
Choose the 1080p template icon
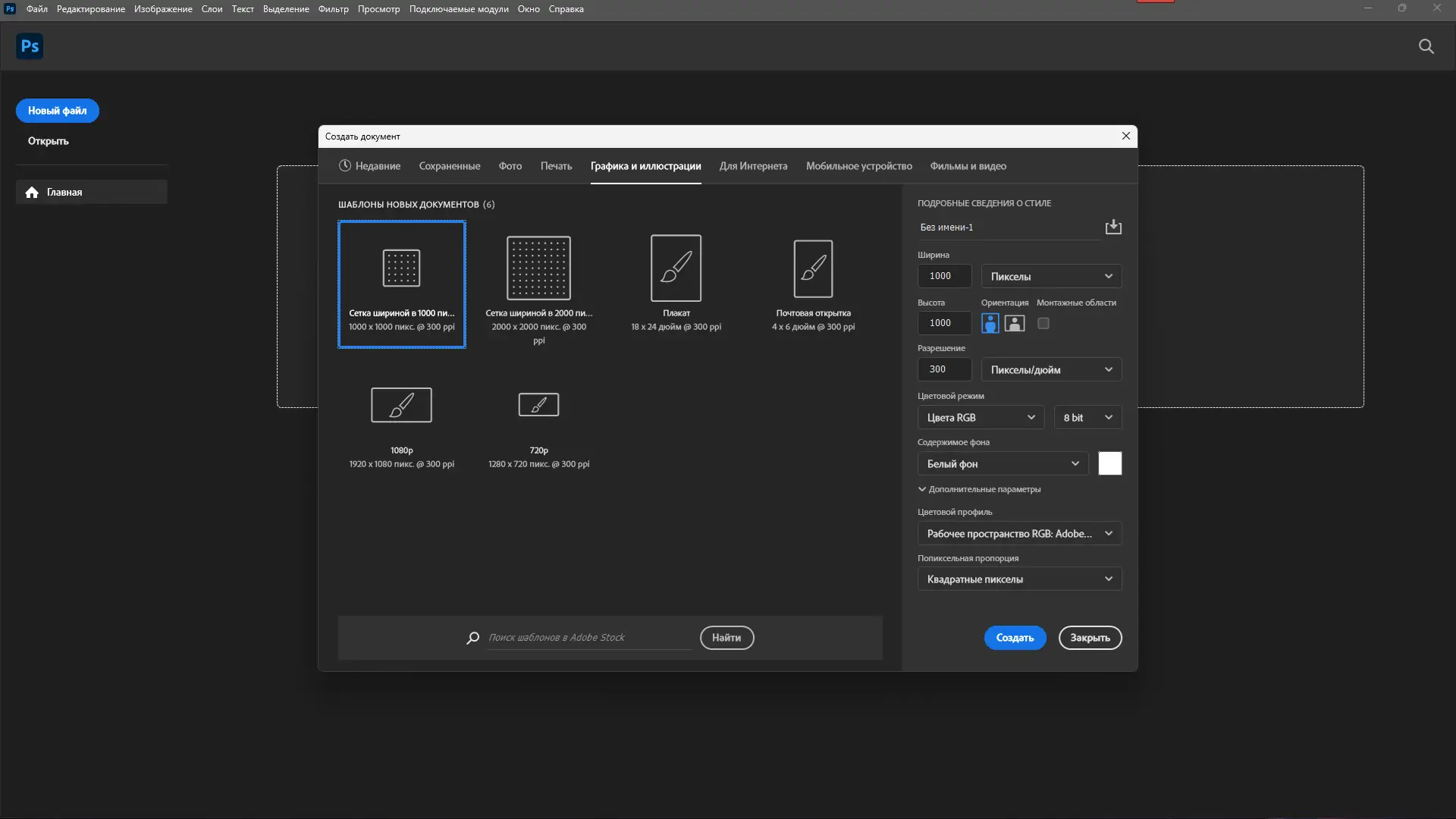[401, 405]
